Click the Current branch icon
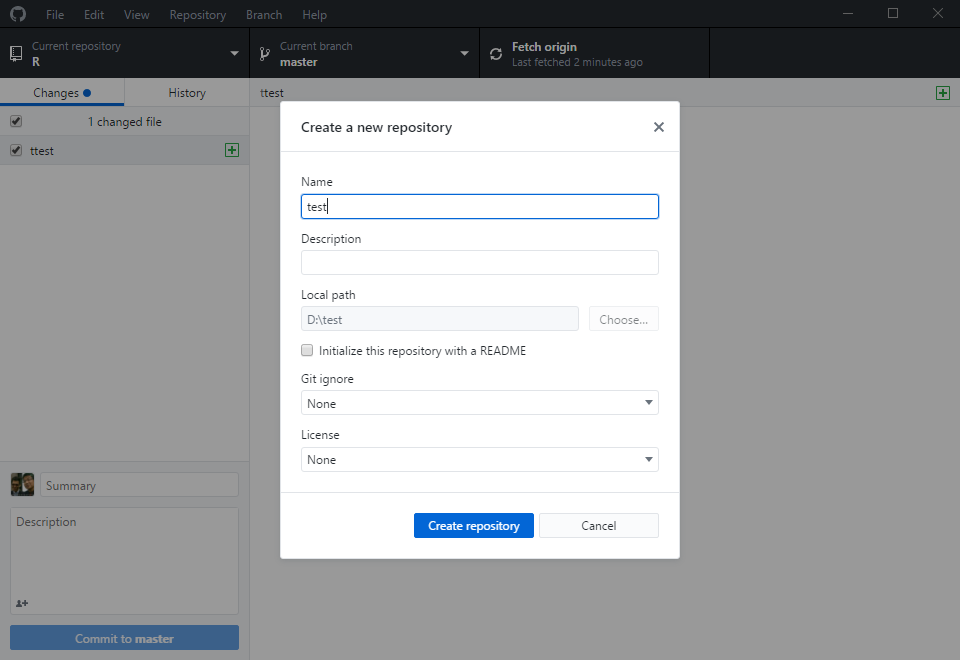The height and width of the screenshot is (660, 960). (265, 54)
